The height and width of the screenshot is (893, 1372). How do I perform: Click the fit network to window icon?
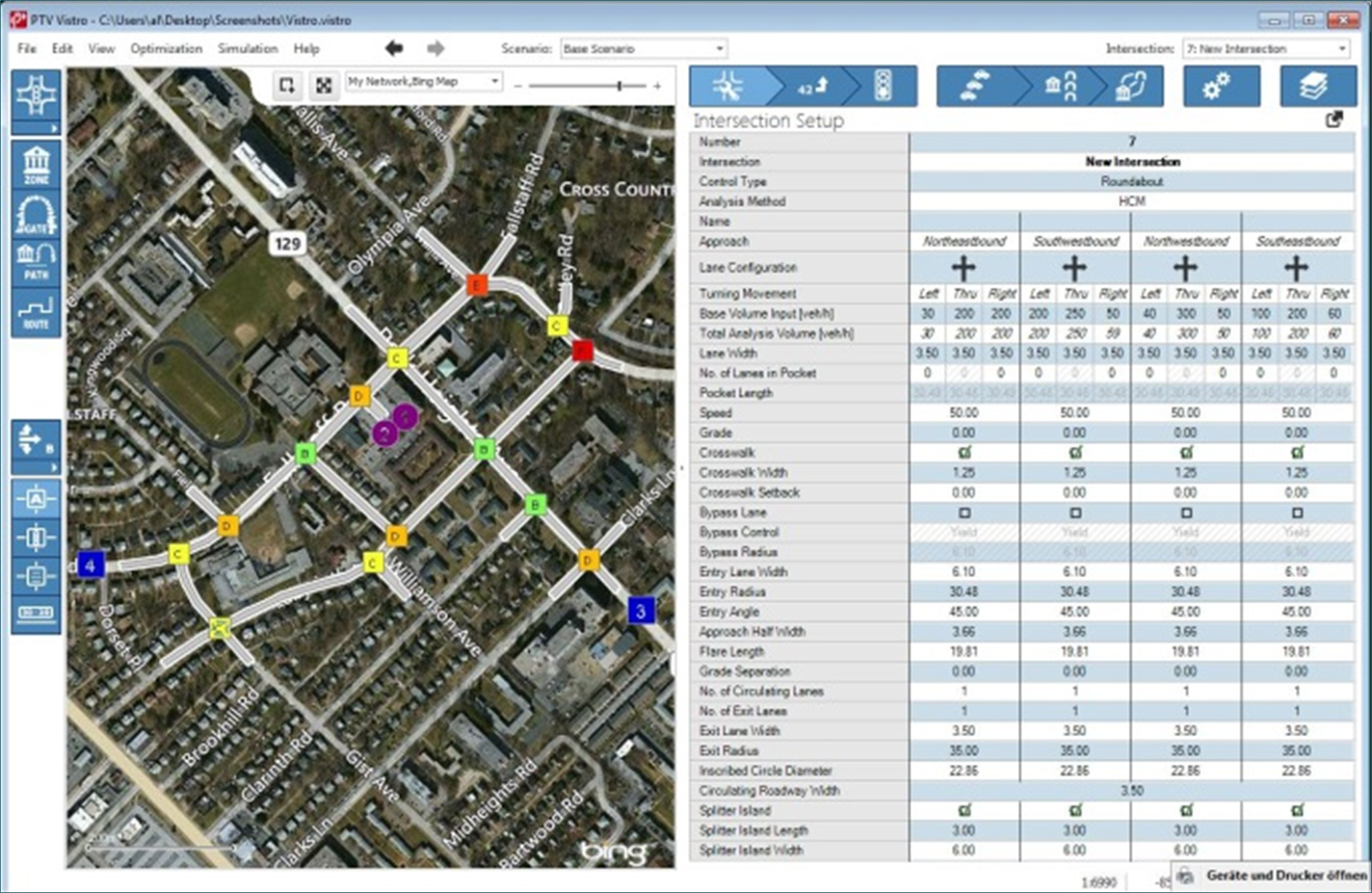pos(324,86)
